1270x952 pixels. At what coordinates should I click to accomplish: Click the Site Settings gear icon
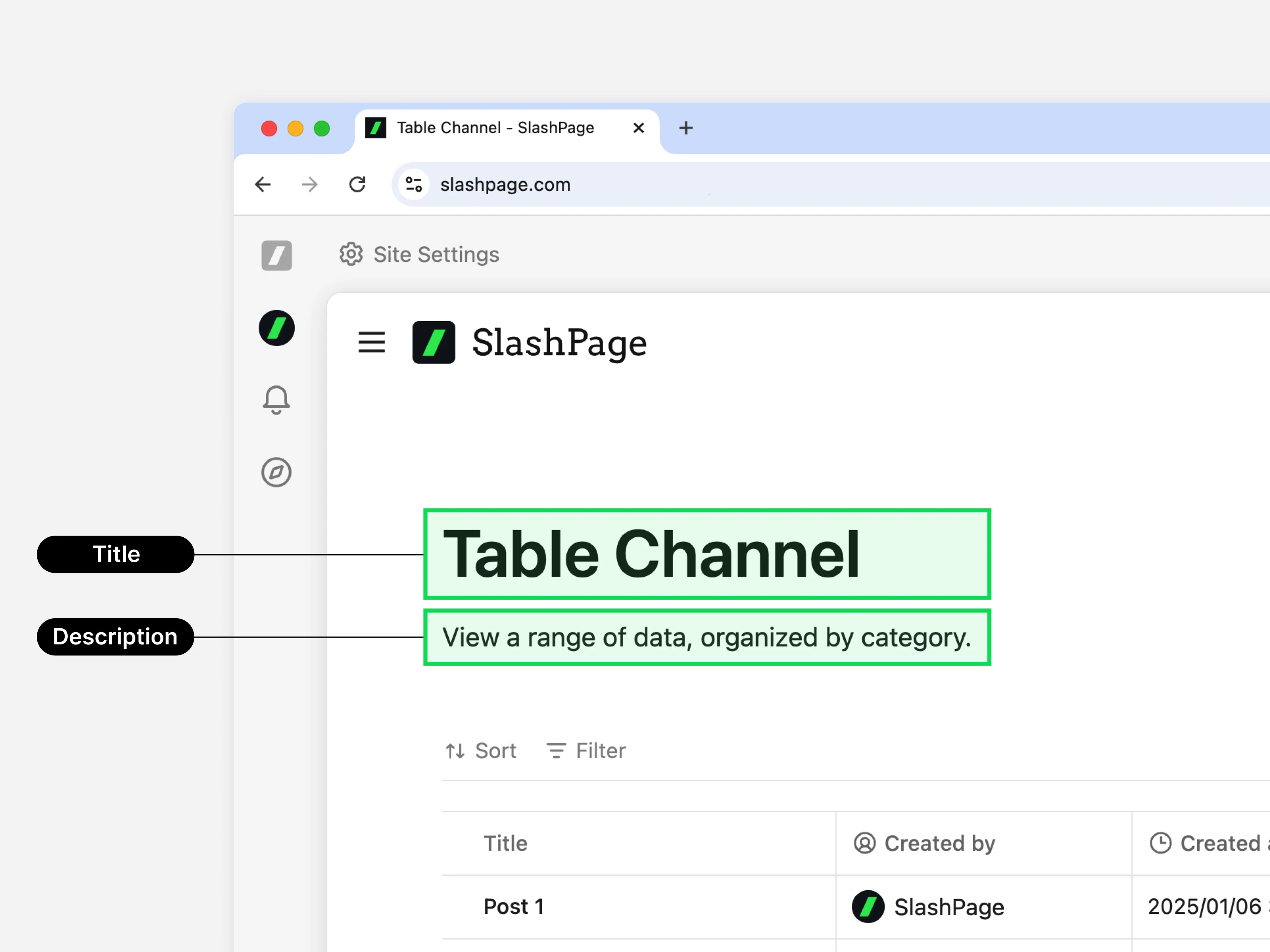point(351,254)
